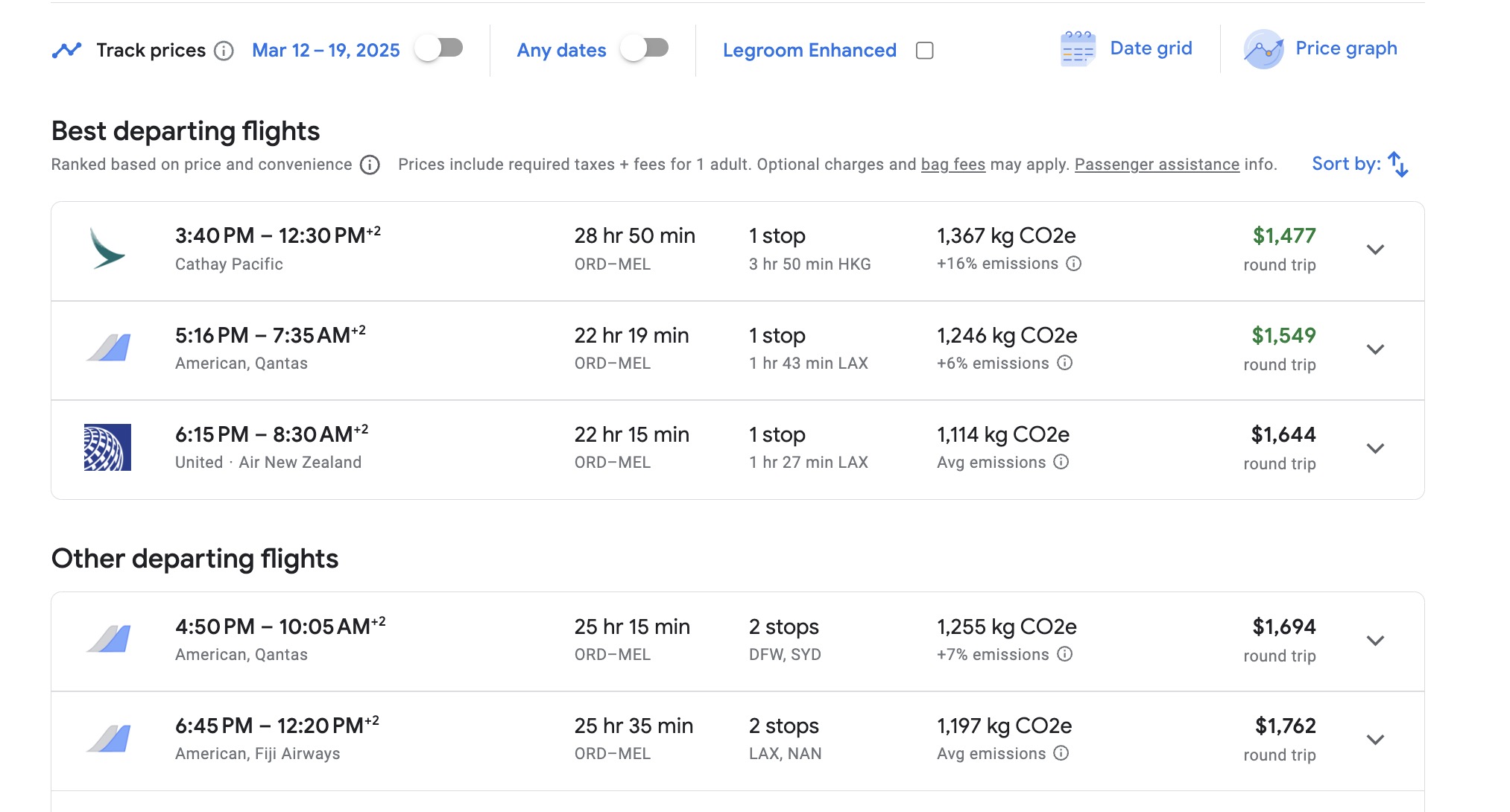Click the Cathay Pacific airline logo
Screen dimensions: 1510x812
tap(107, 249)
